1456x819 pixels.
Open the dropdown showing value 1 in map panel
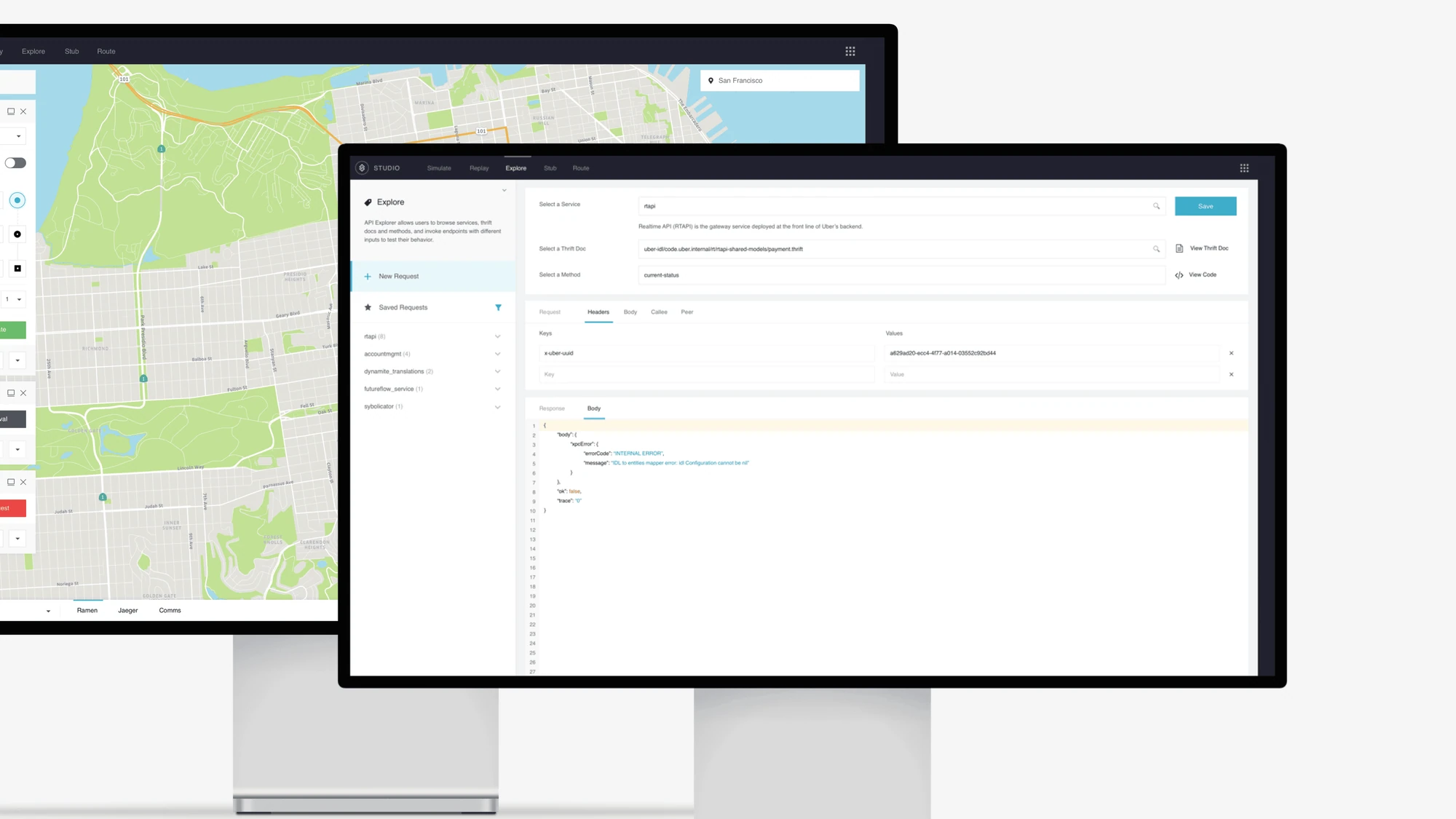(x=13, y=299)
